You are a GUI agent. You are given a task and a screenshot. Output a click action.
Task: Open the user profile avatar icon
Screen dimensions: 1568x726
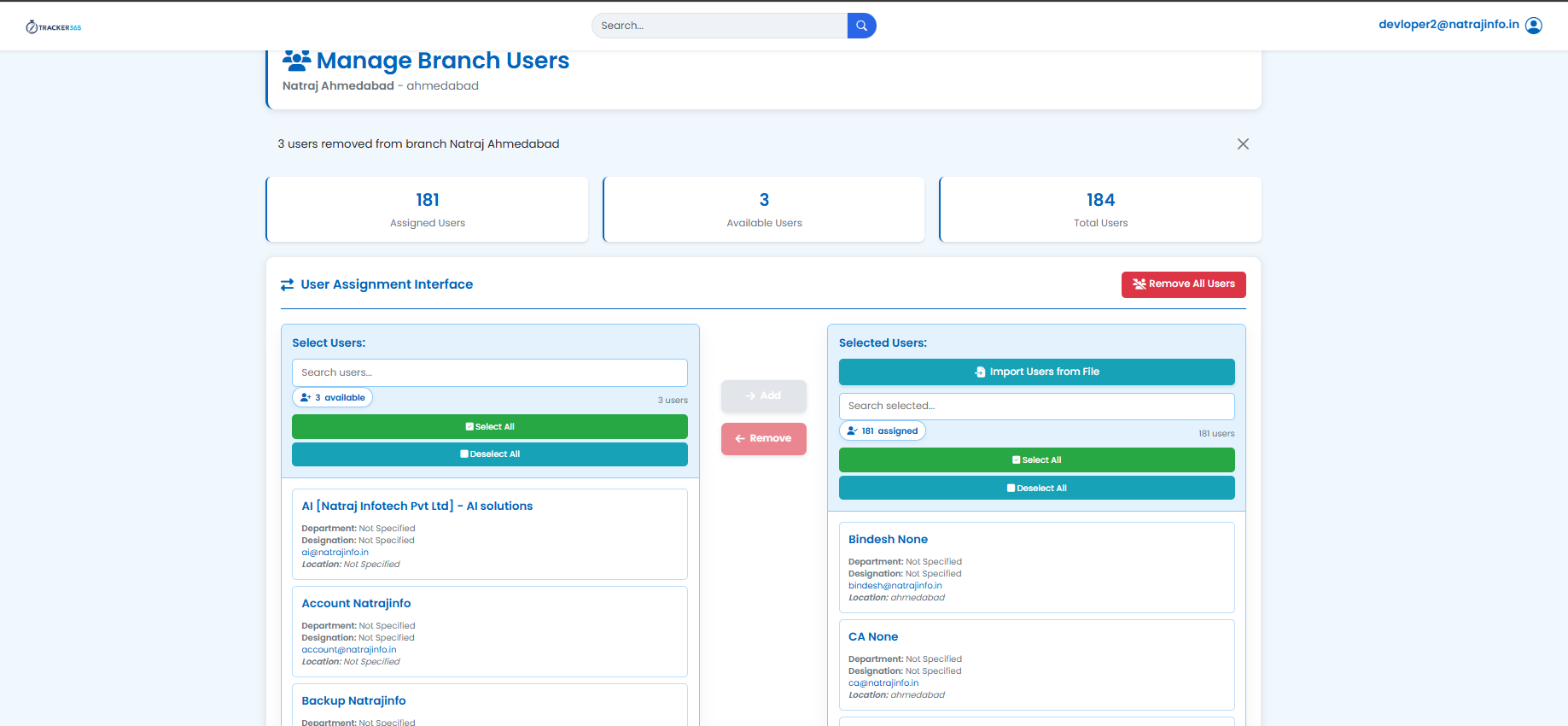1534,26
